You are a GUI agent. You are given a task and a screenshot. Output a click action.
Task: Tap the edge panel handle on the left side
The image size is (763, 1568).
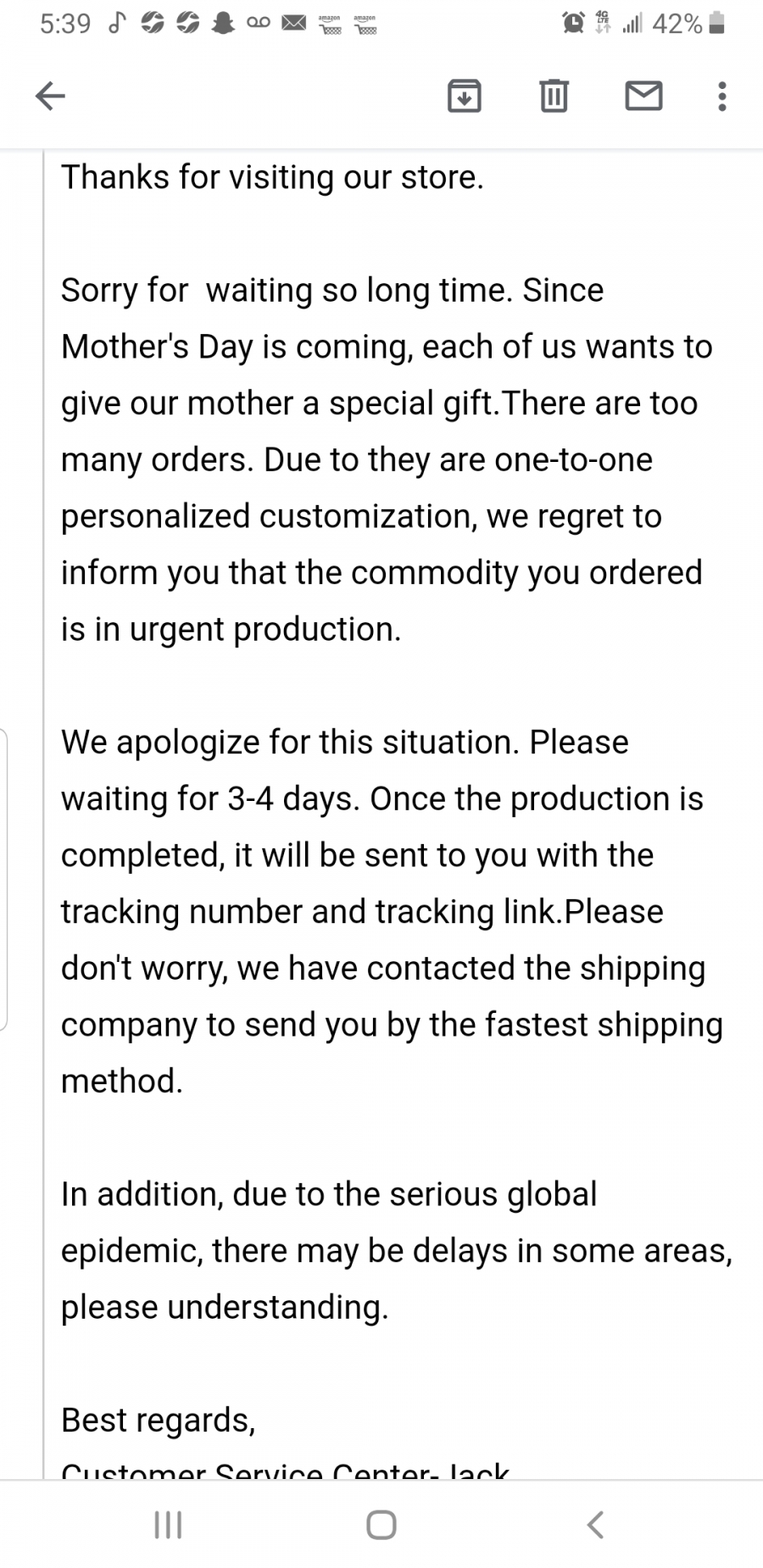[x=3, y=879]
